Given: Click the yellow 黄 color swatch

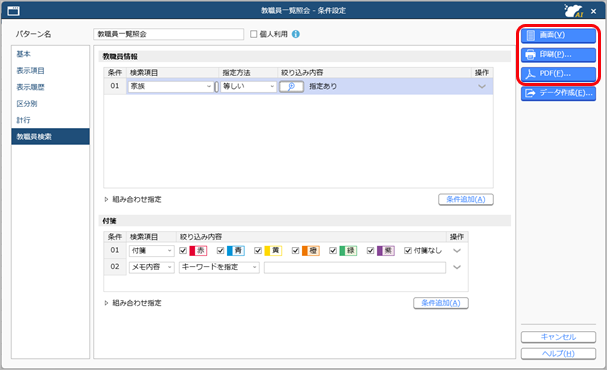Looking at the screenshot, I should (273, 251).
